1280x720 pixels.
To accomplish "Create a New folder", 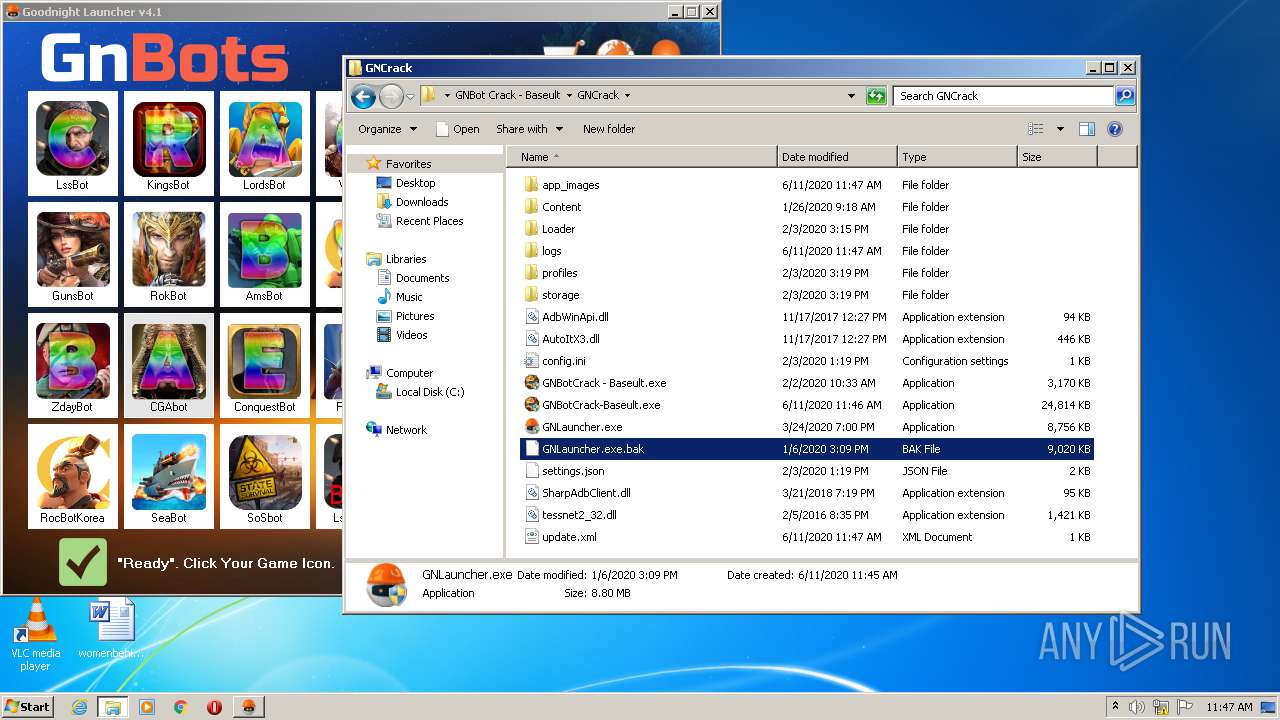I will [609, 129].
